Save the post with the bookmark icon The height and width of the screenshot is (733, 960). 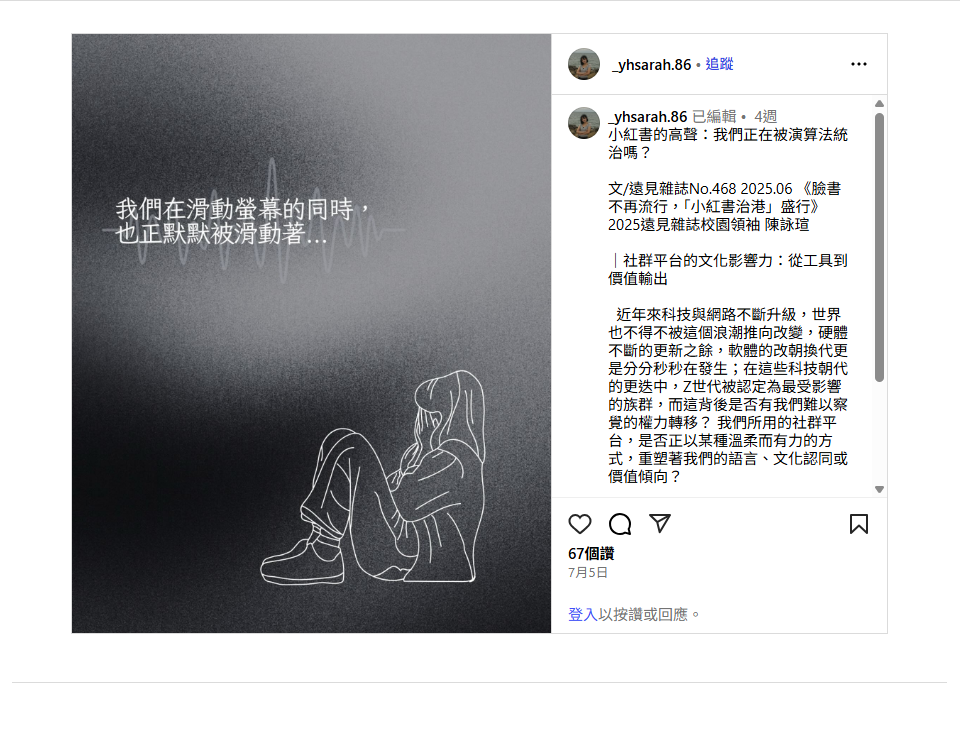(x=858, y=524)
